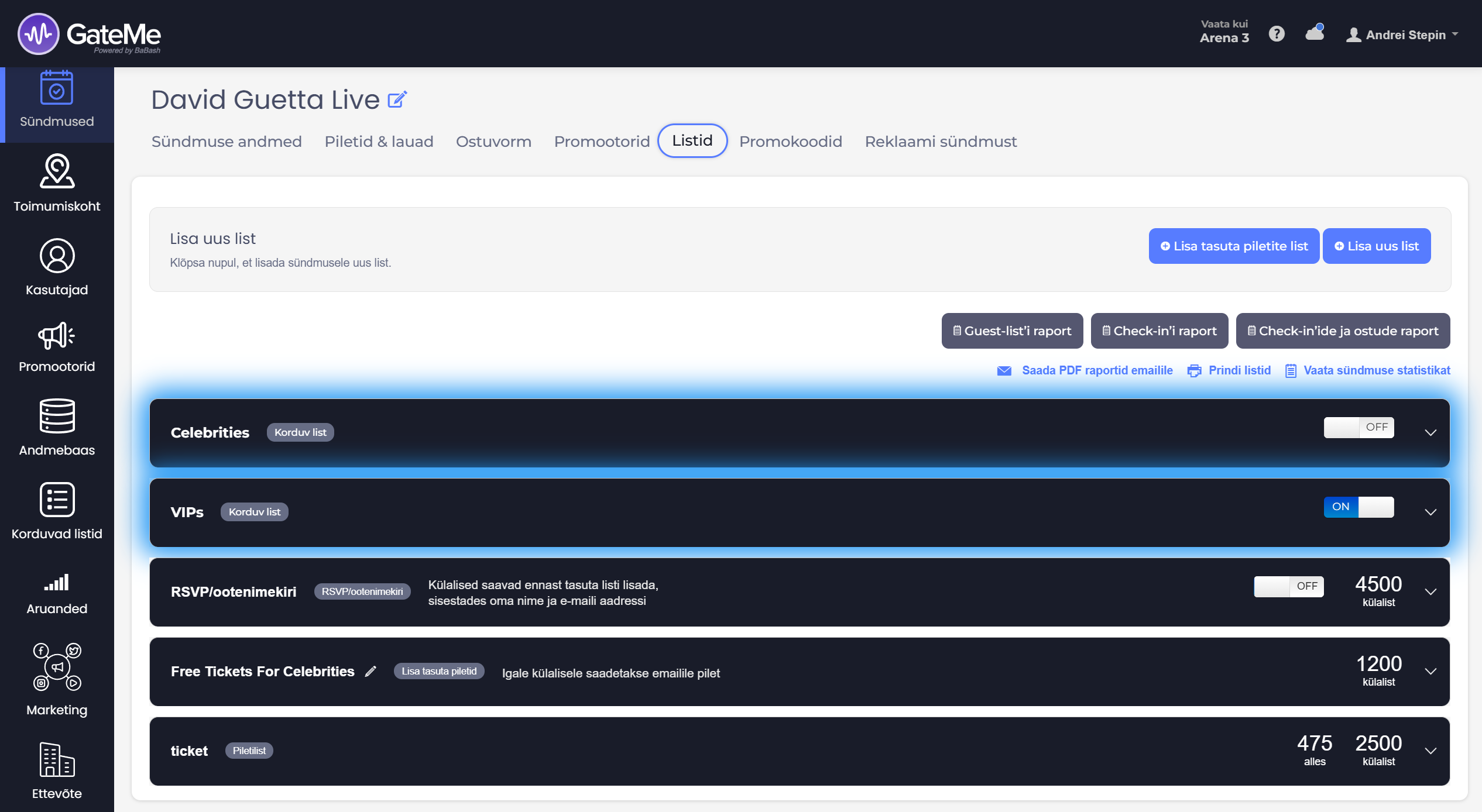Viewport: 1482px width, 812px height.
Task: Open the Ostuvorm tab
Action: click(x=493, y=142)
